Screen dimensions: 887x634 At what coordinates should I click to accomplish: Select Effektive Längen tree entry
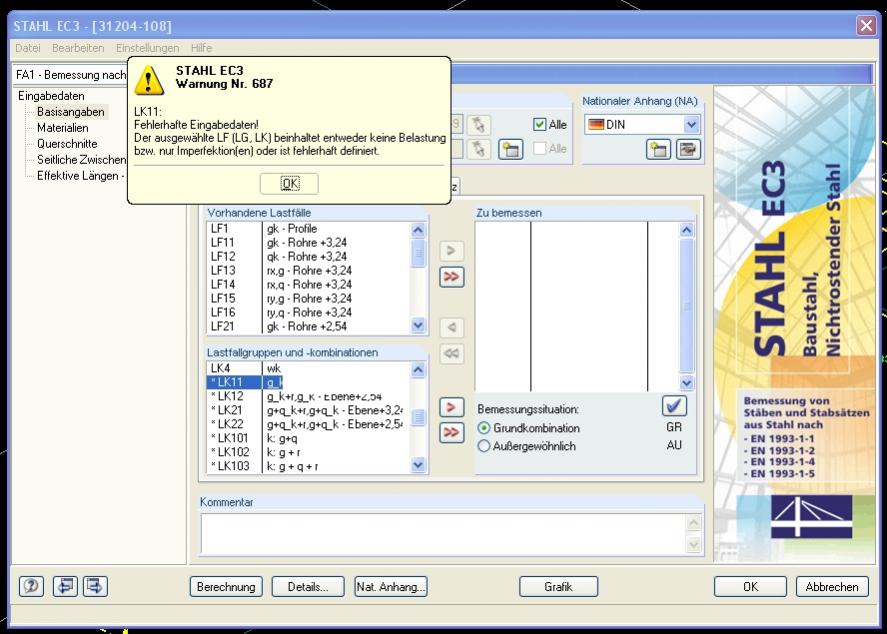pyautogui.click(x=80, y=175)
